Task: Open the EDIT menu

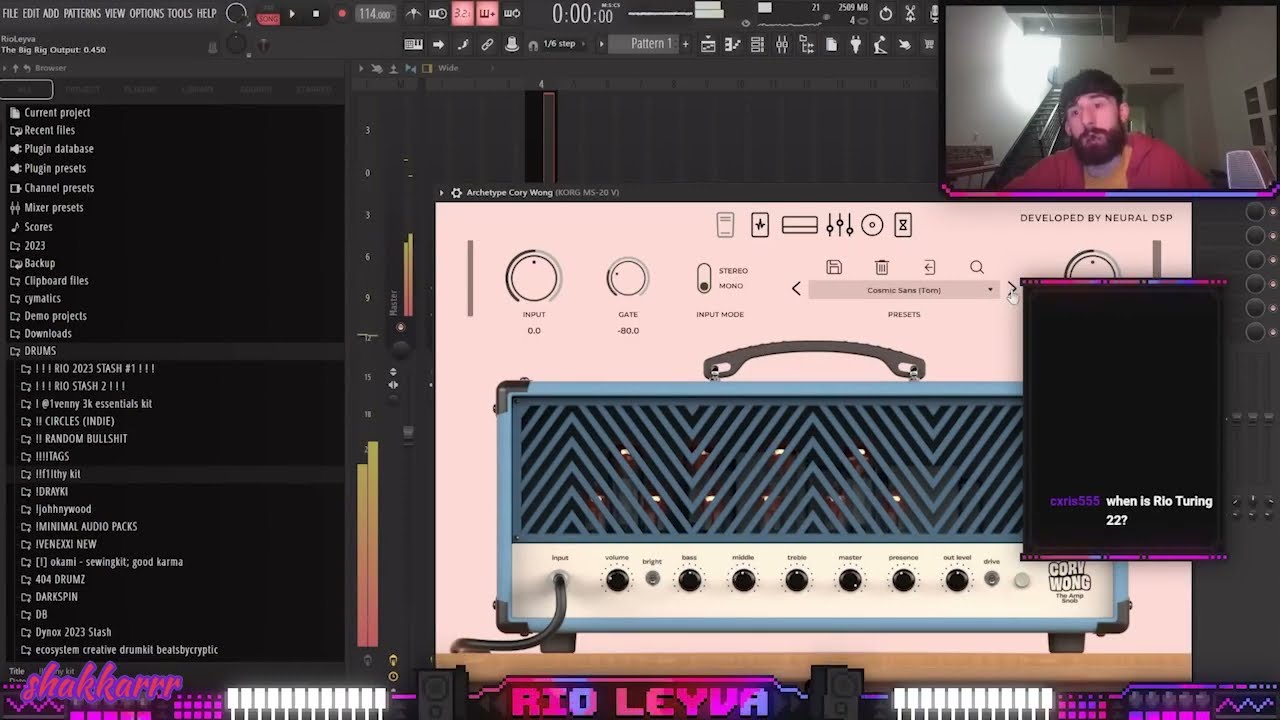Action: click(31, 13)
